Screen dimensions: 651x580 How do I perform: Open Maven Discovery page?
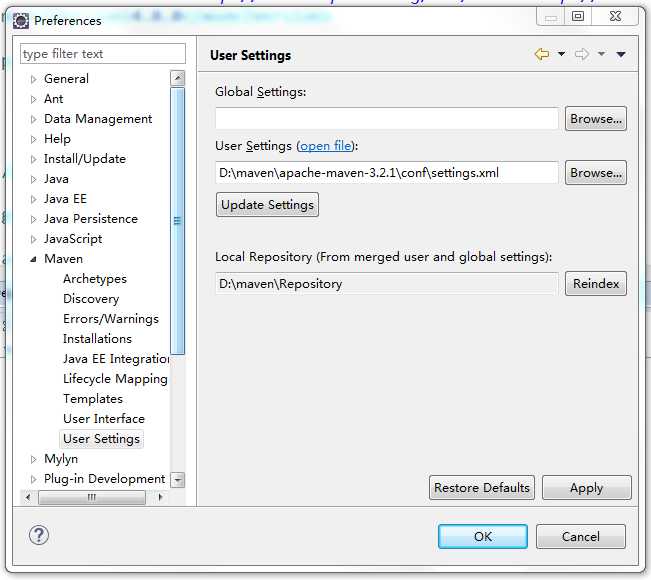(x=91, y=299)
